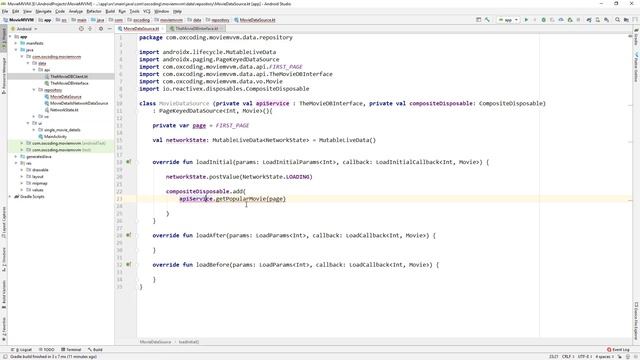The height and width of the screenshot is (360, 640).
Task: Open the VCS menu
Action: tap(147, 11)
